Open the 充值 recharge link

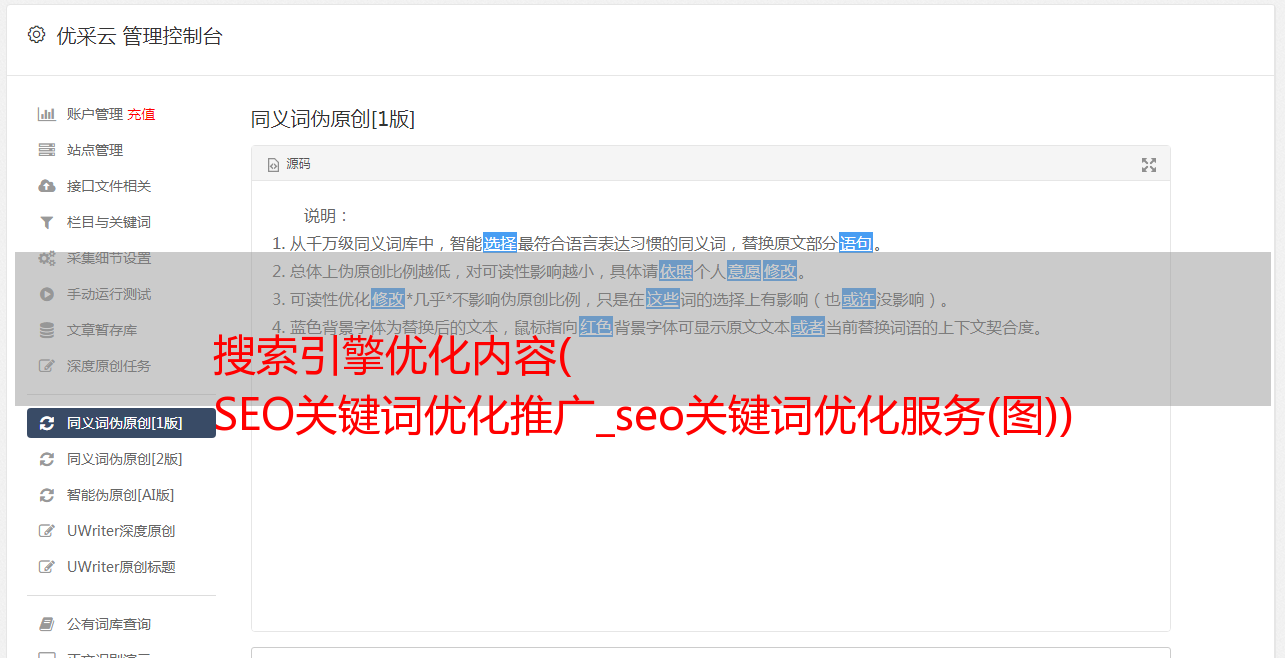point(141,114)
